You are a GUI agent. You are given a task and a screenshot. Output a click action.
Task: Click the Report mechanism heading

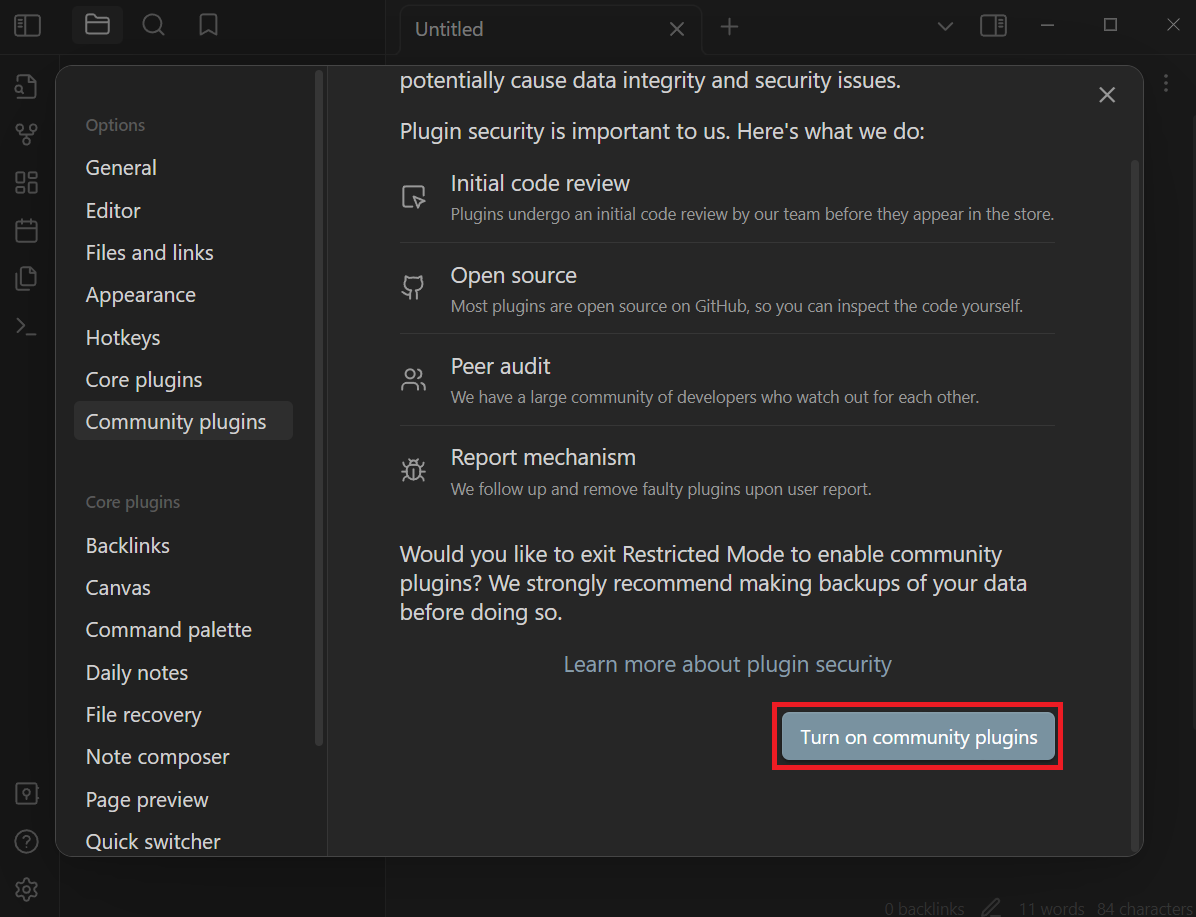[543, 457]
